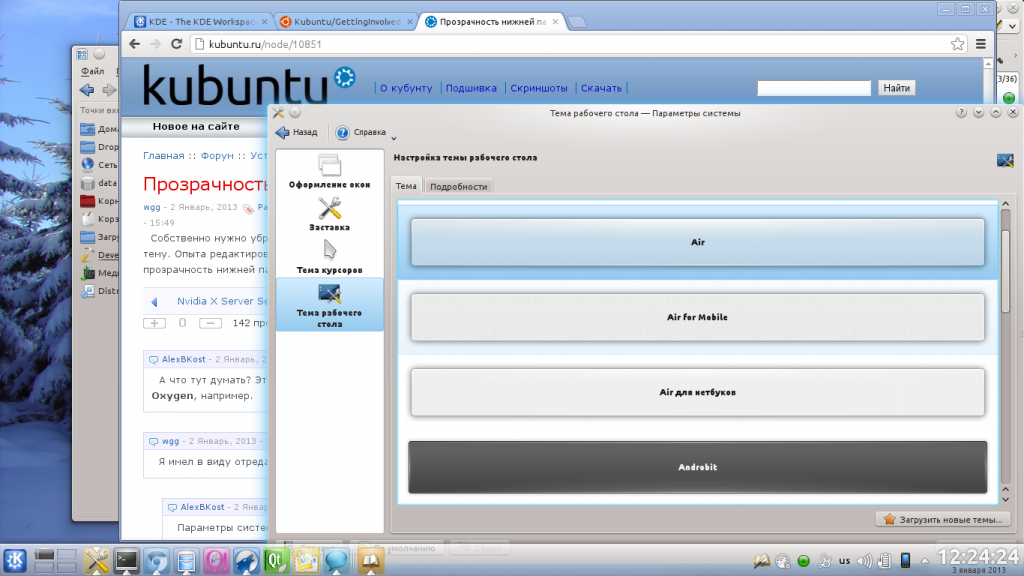This screenshot has height=576, width=1024.
Task: Click the Форум breadcrumb link
Action: pos(217,155)
